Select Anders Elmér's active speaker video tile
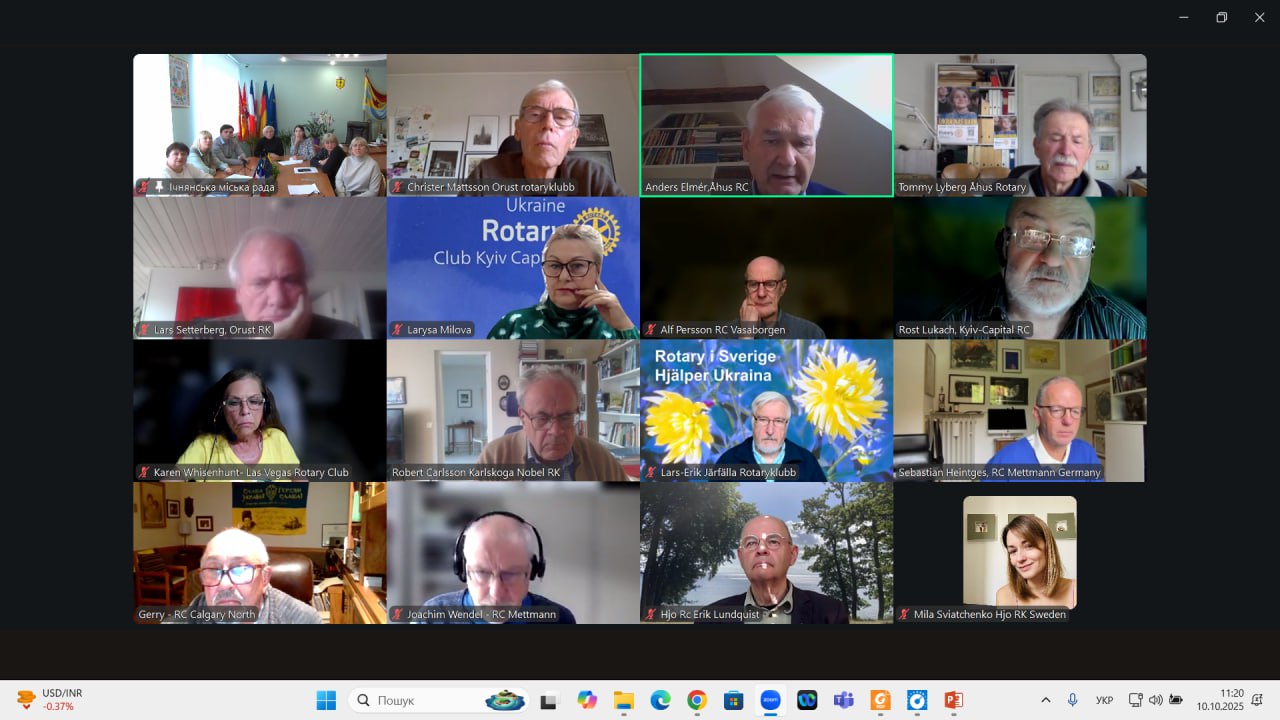This screenshot has width=1280, height=720. pos(766,125)
